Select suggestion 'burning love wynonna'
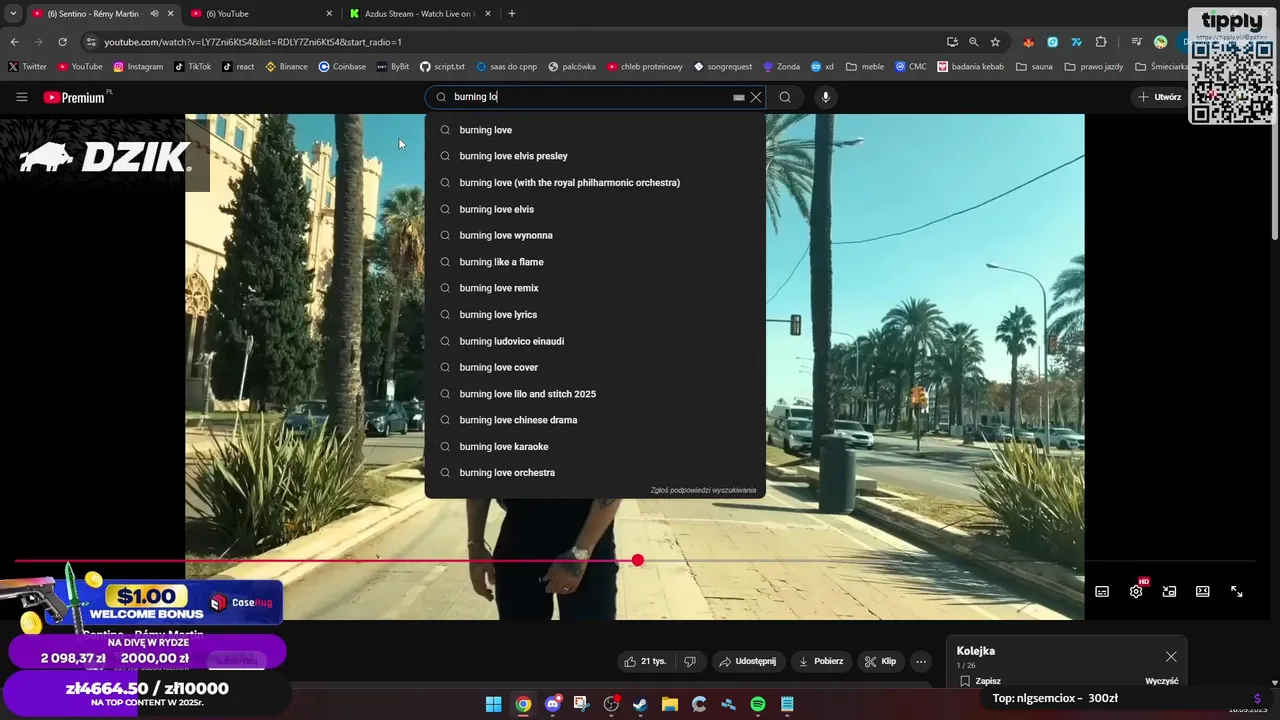 (x=595, y=235)
